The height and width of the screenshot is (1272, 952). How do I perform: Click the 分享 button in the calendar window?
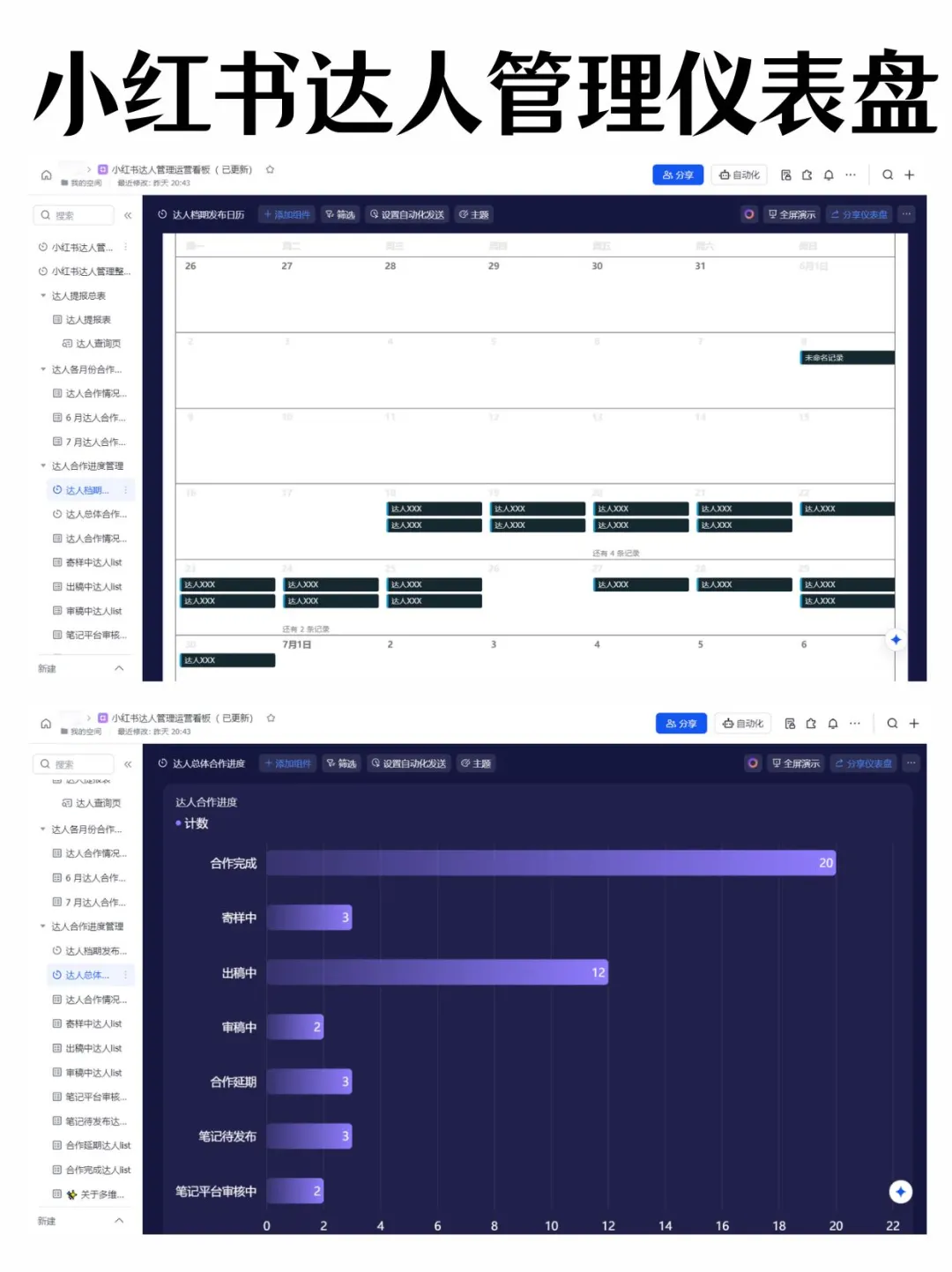678,175
